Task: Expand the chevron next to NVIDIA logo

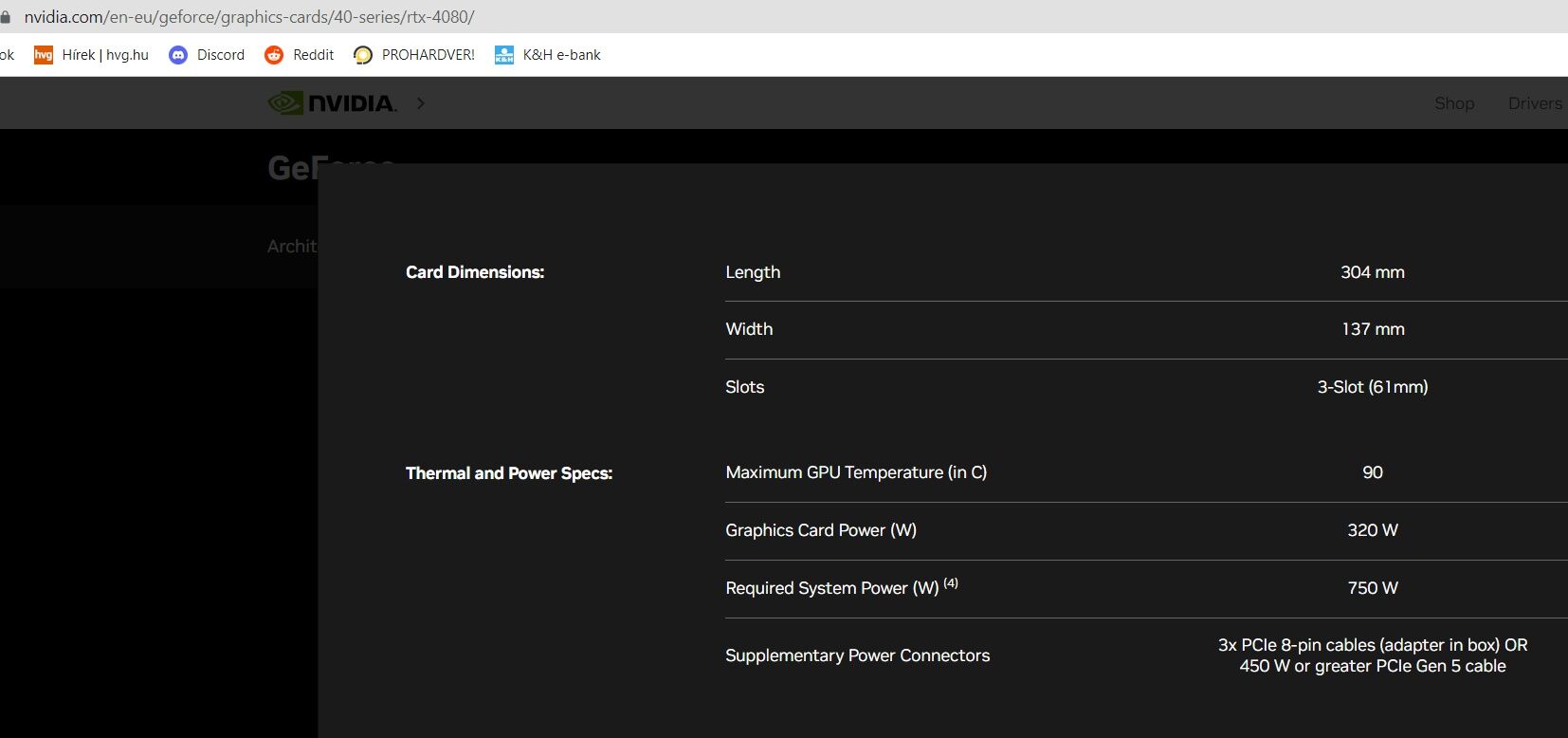Action: point(421,102)
